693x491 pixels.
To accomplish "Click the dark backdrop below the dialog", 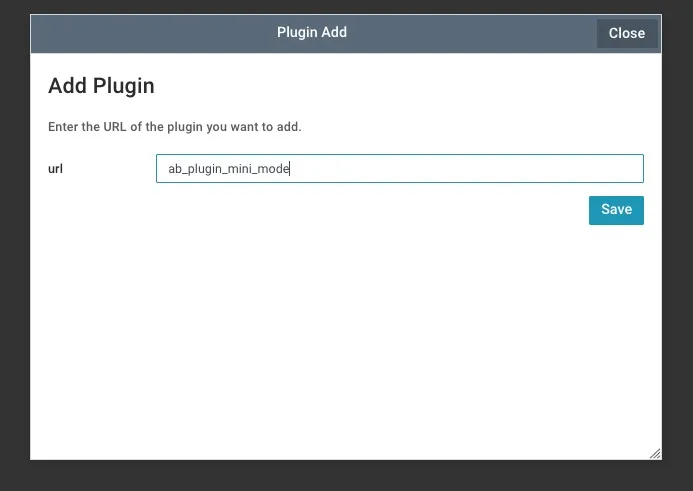I will click(346, 476).
